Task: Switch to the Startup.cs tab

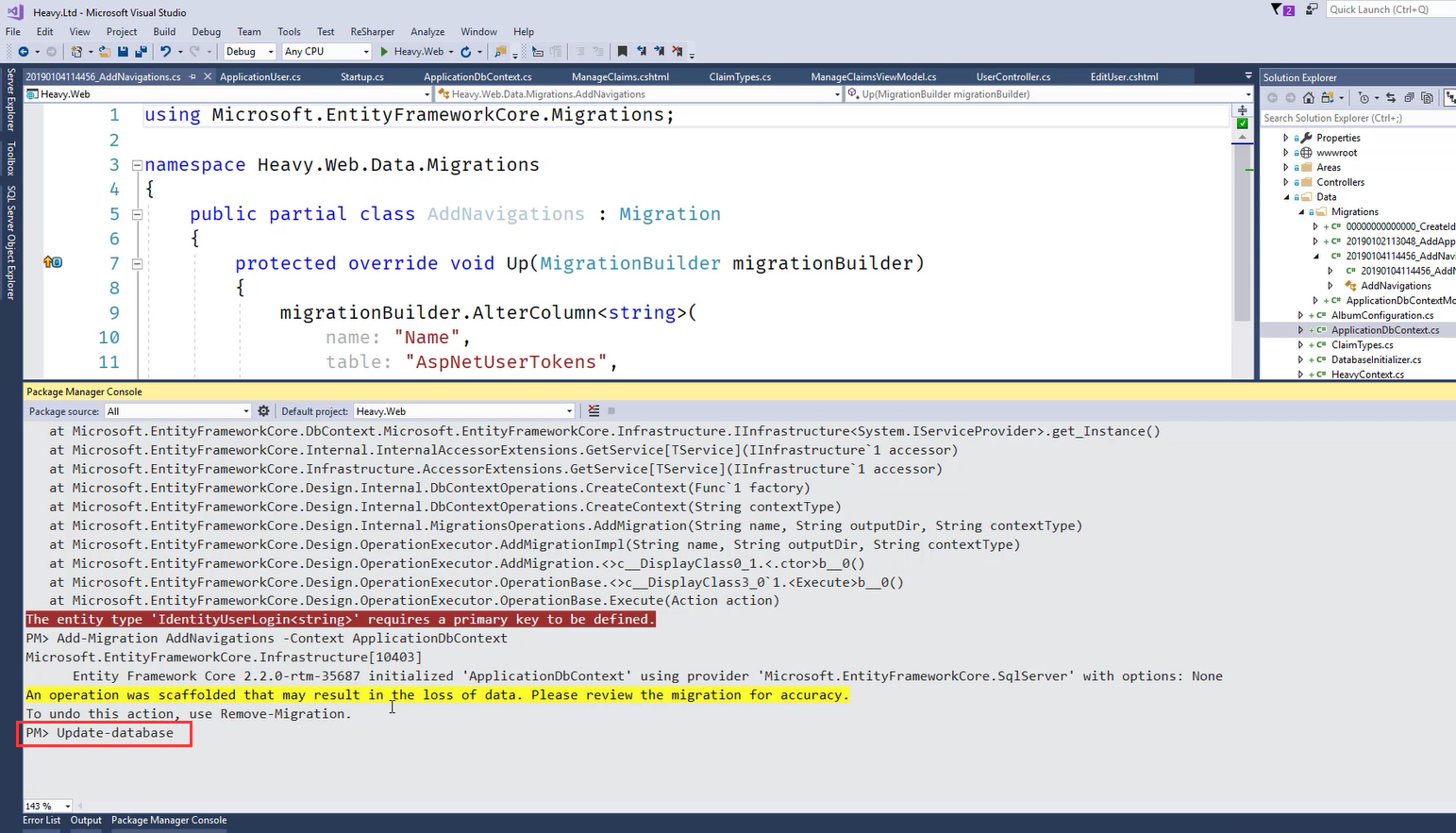Action: [362, 76]
